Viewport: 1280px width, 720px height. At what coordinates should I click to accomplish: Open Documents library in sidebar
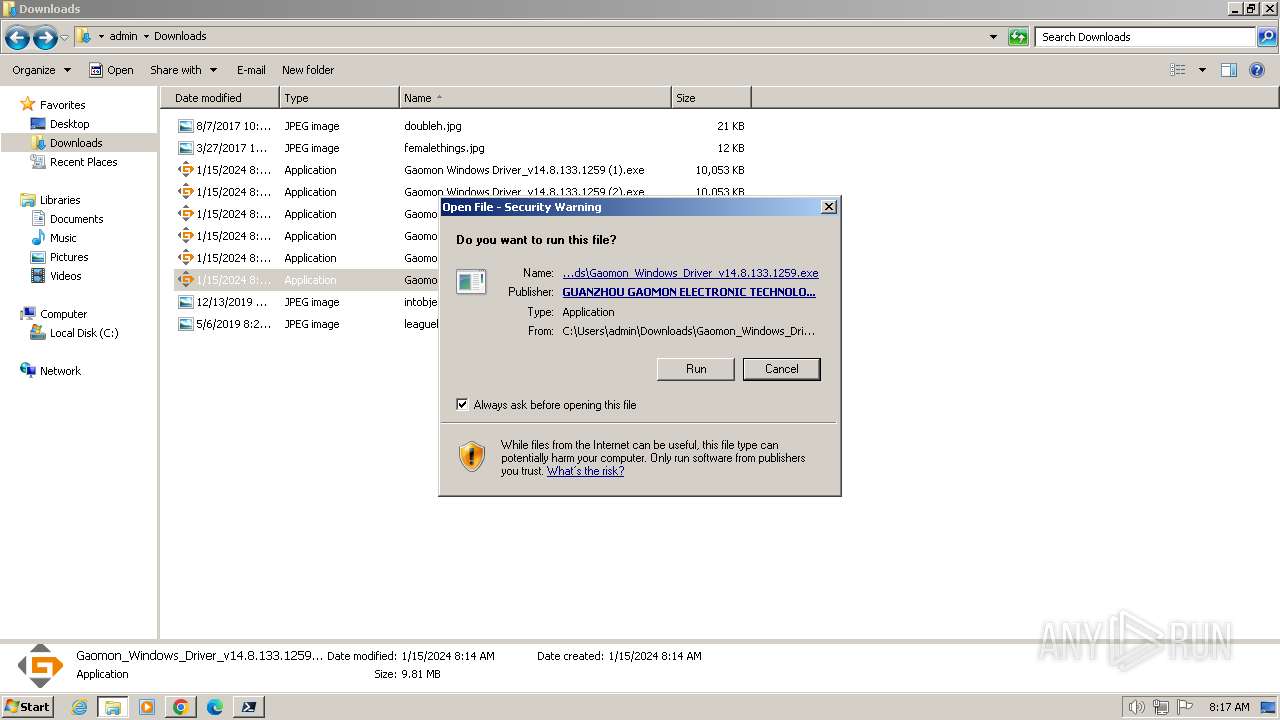coord(76,219)
